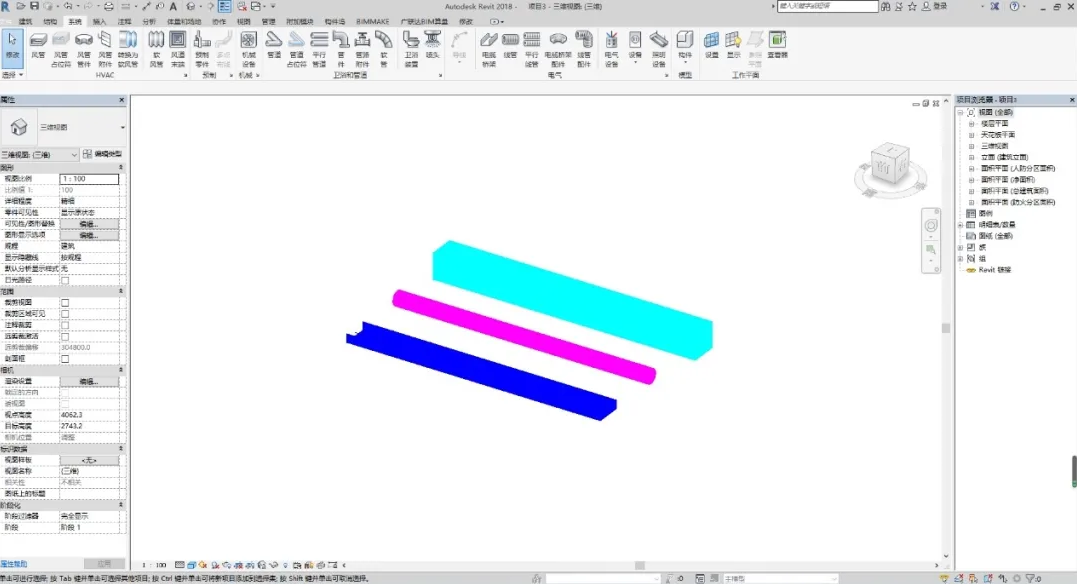Select the 管件 pipe fitting elbow tool
Screen dimensions: 1077x584
pyautogui.click(x=341, y=49)
